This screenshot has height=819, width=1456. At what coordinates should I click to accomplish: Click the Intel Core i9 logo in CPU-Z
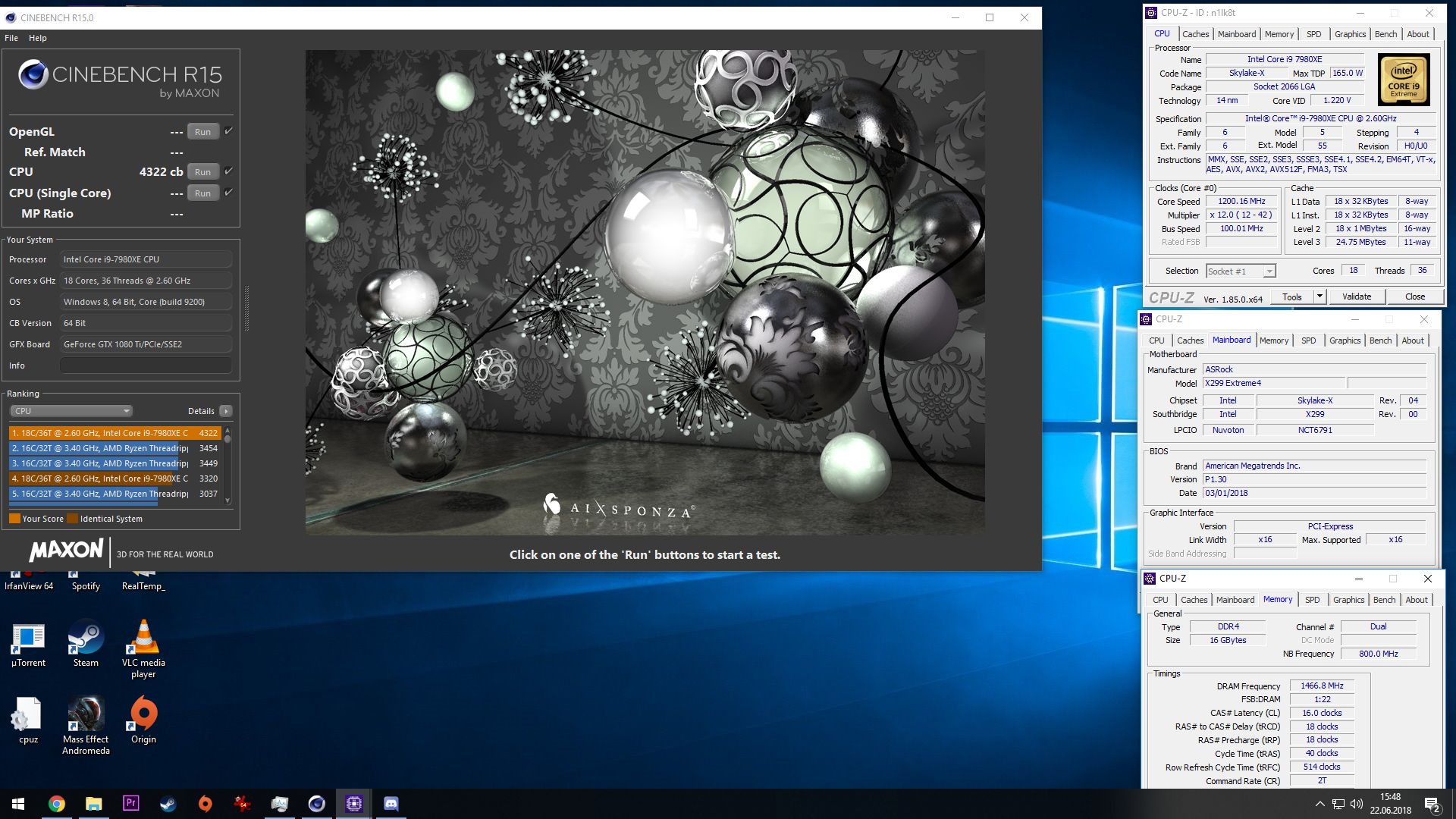(1404, 79)
